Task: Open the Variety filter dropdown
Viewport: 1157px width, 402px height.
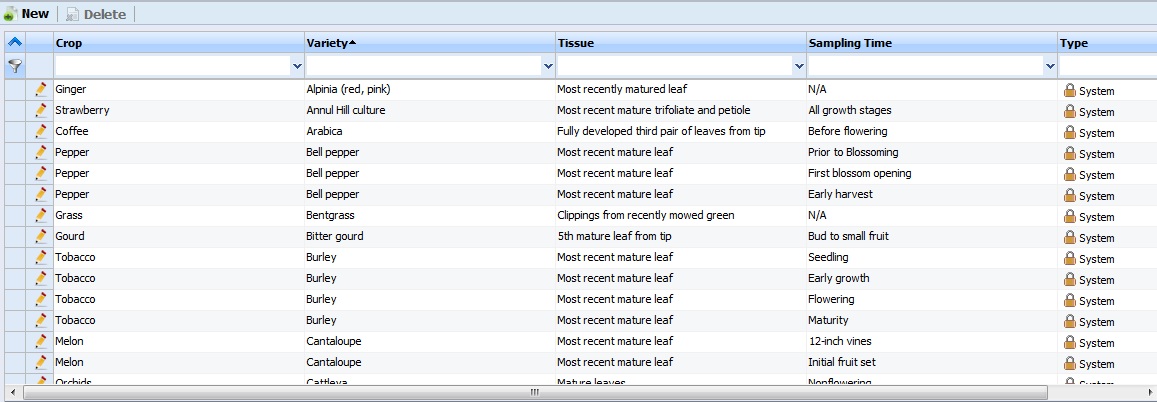Action: point(548,66)
